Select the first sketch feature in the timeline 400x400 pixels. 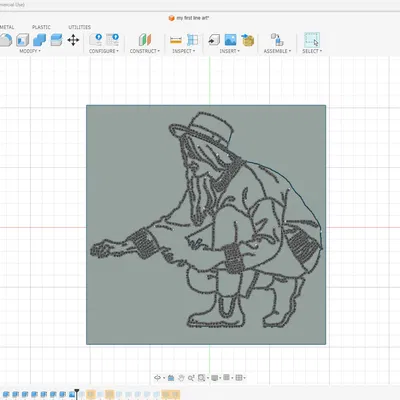pyautogui.click(x=6, y=395)
